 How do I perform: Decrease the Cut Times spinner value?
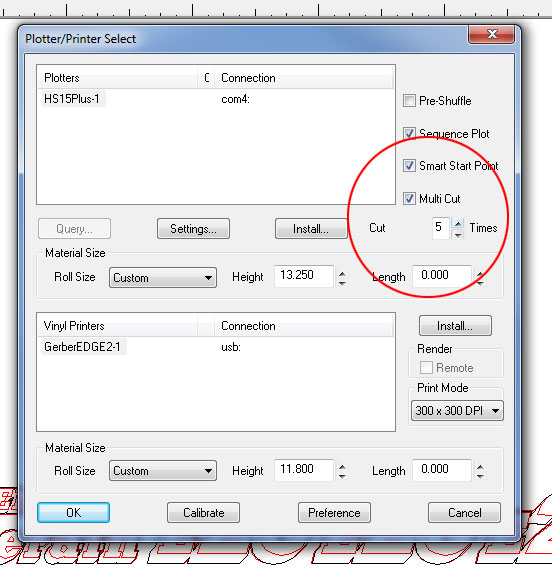click(458, 234)
